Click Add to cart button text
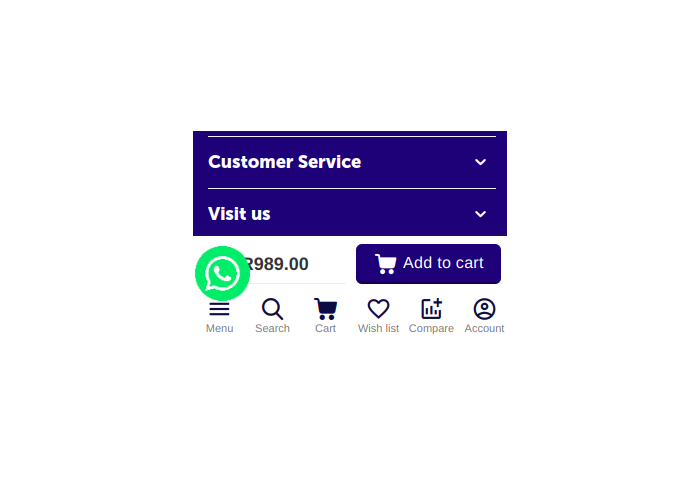Screen dimensions: 700x477 click(443, 263)
